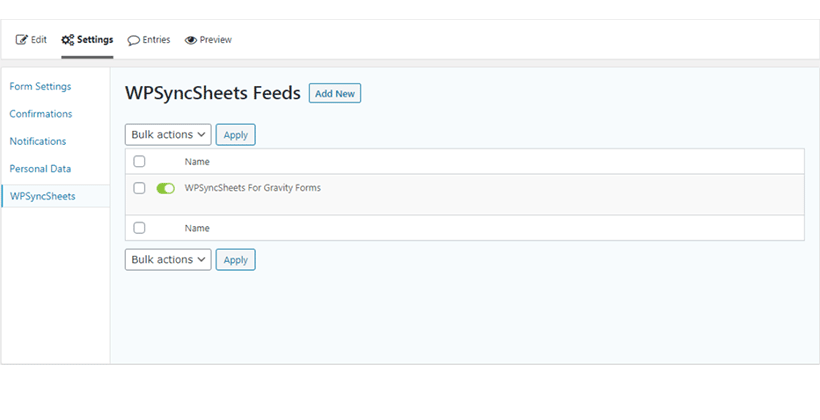Screen dimensions: 820x420
Task: Open the top Bulk actions dropdown
Action: tap(168, 134)
